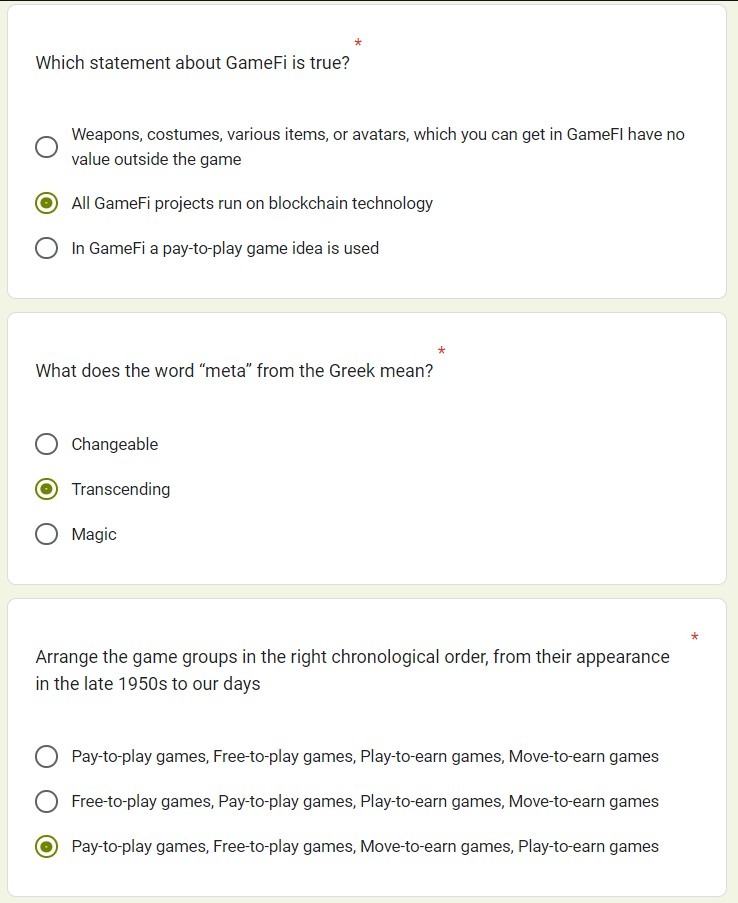This screenshot has width=738, height=903.
Task: Click the red required asterisk on GameFi question
Action: pyautogui.click(x=358, y=43)
